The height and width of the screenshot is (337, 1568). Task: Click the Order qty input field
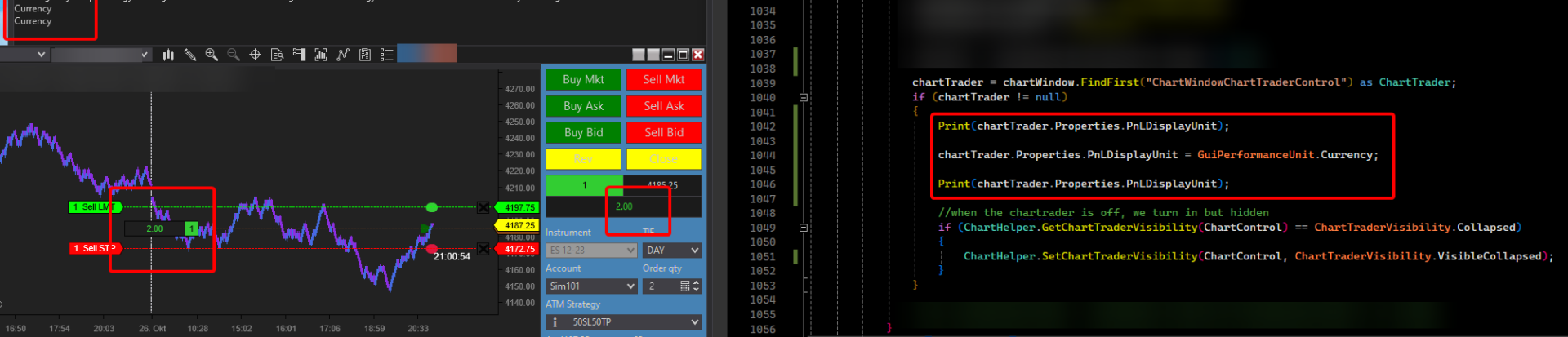point(661,286)
